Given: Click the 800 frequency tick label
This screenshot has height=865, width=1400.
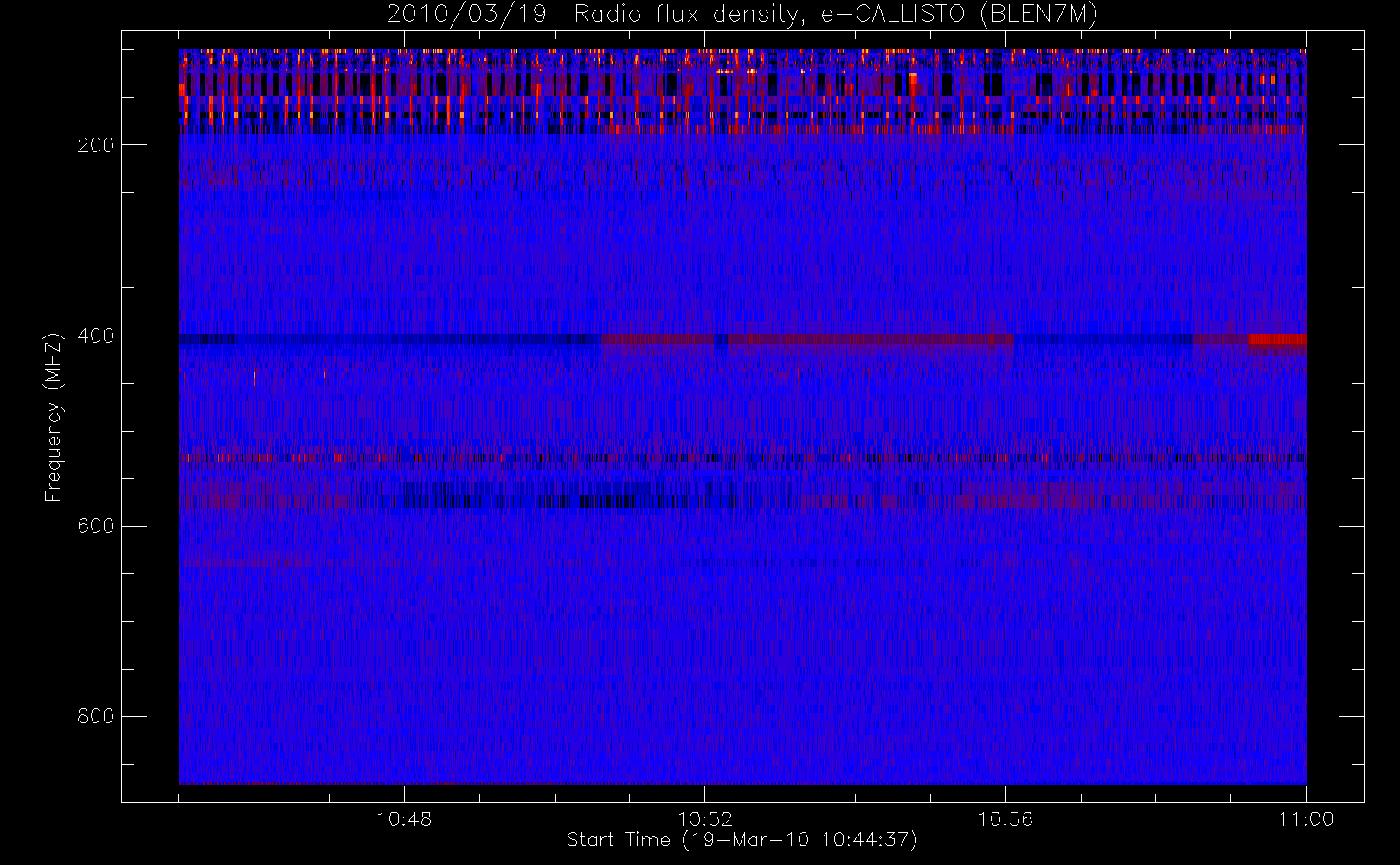Looking at the screenshot, I should [96, 716].
